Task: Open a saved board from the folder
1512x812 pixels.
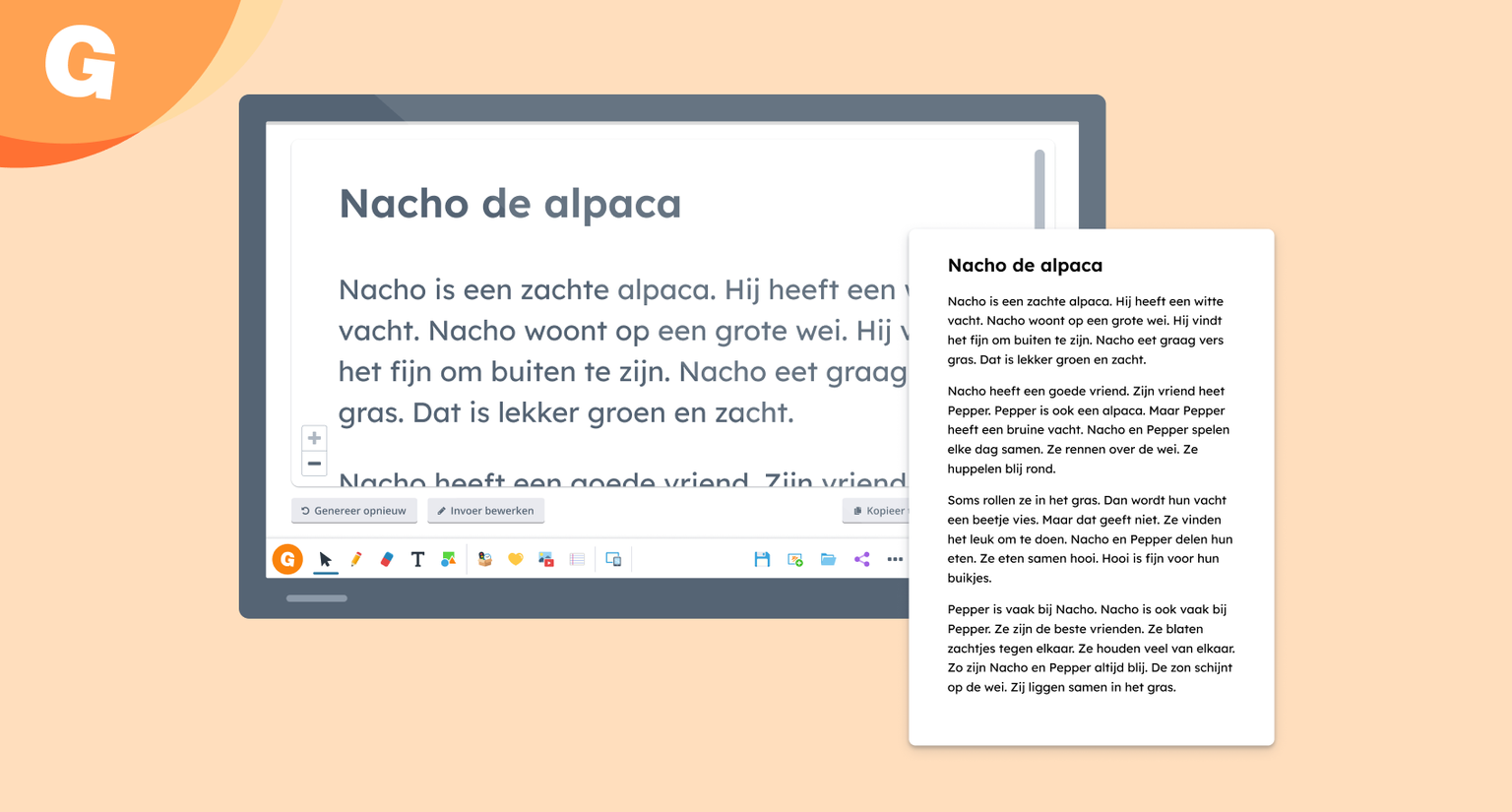Action: click(828, 559)
